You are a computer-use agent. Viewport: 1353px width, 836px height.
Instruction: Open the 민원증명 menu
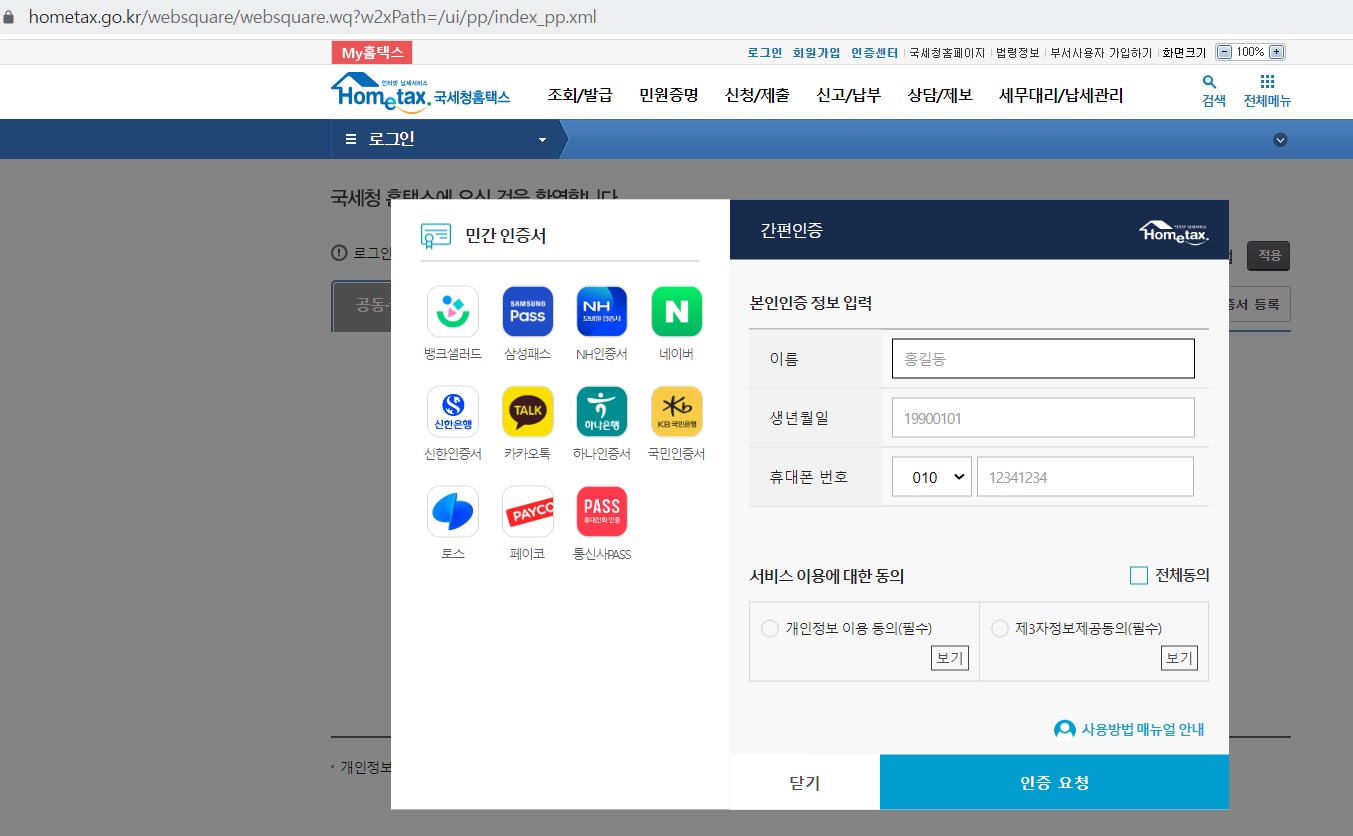pyautogui.click(x=669, y=95)
